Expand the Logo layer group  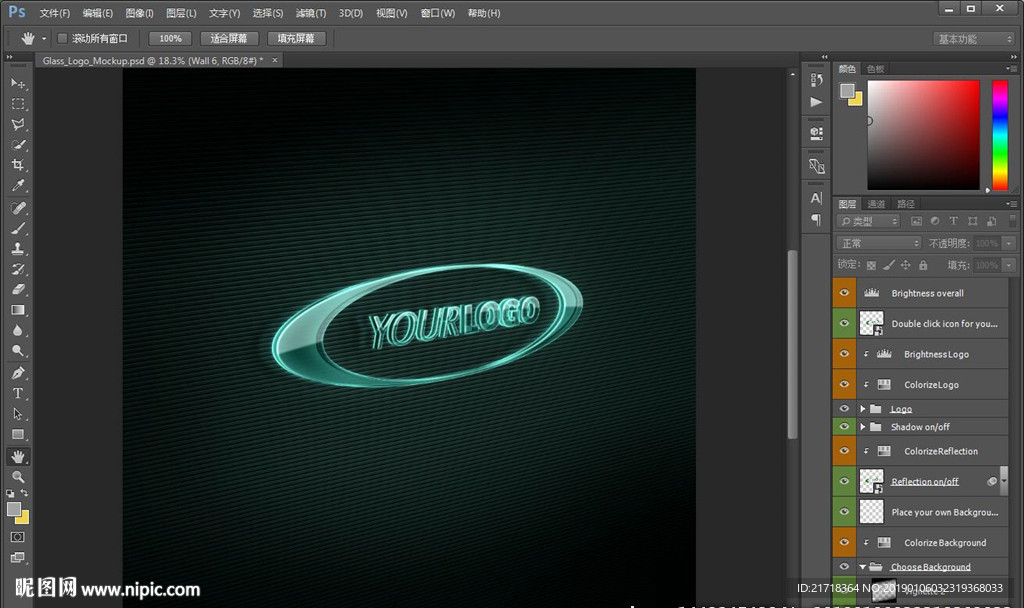point(863,409)
